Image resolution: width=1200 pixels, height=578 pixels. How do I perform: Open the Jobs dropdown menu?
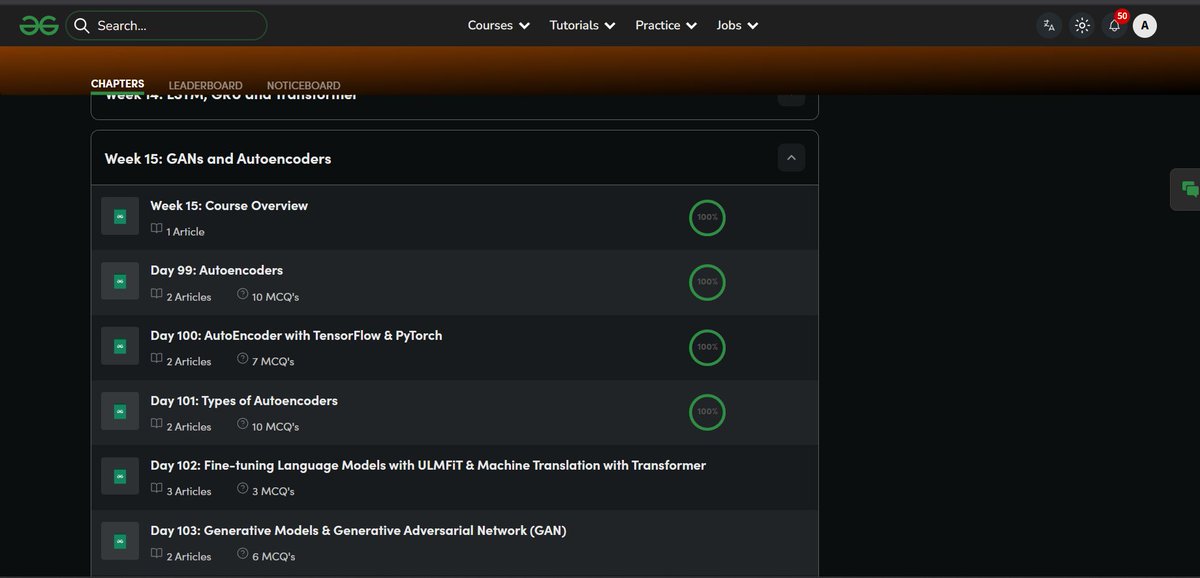pos(737,25)
